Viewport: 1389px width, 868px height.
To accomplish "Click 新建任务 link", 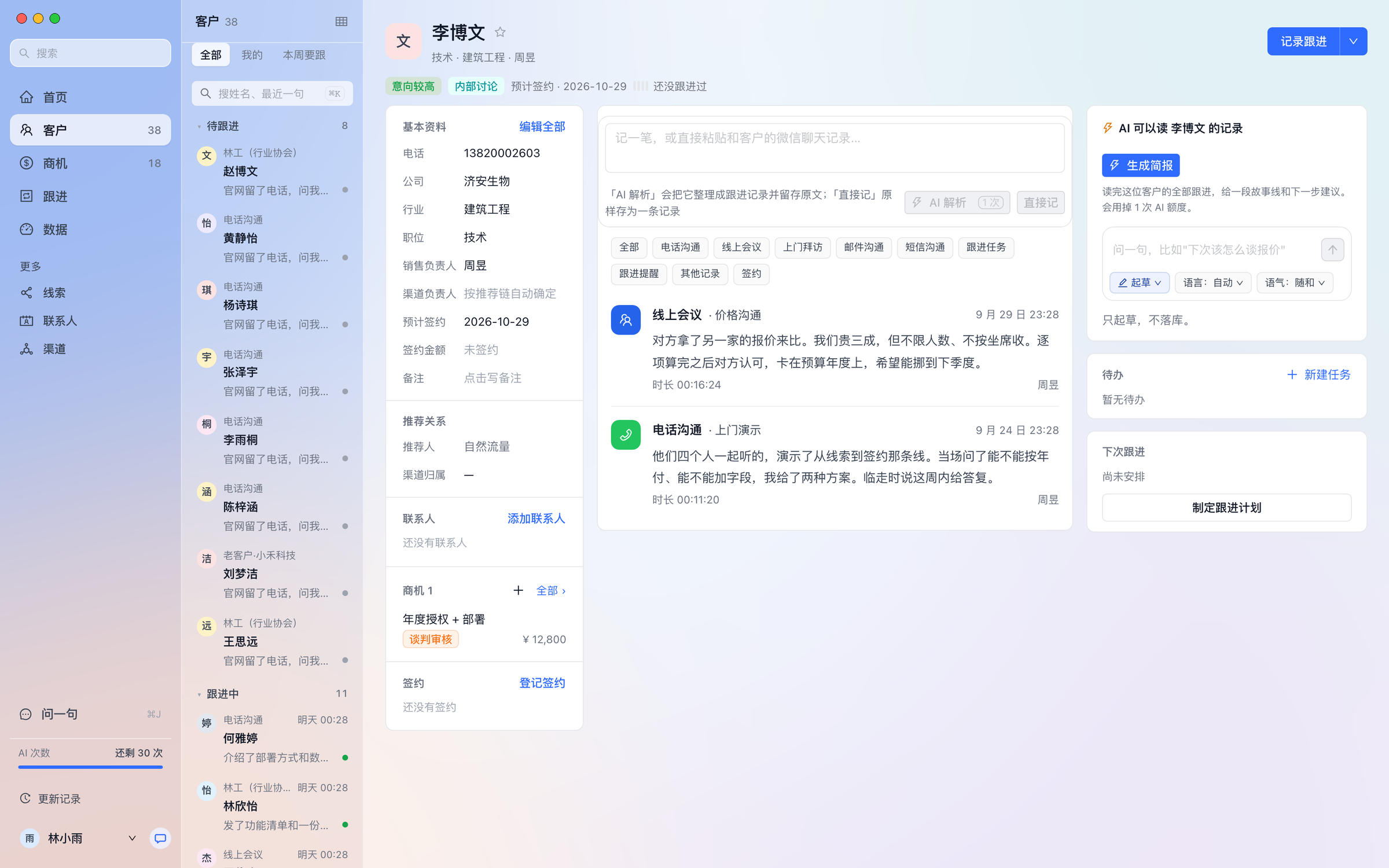I will click(1319, 374).
